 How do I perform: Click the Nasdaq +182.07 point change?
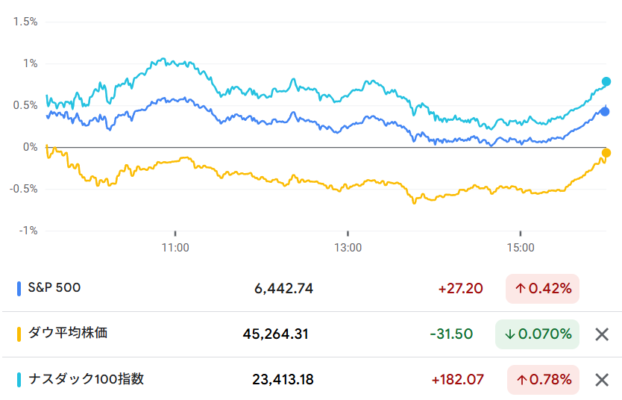point(458,380)
